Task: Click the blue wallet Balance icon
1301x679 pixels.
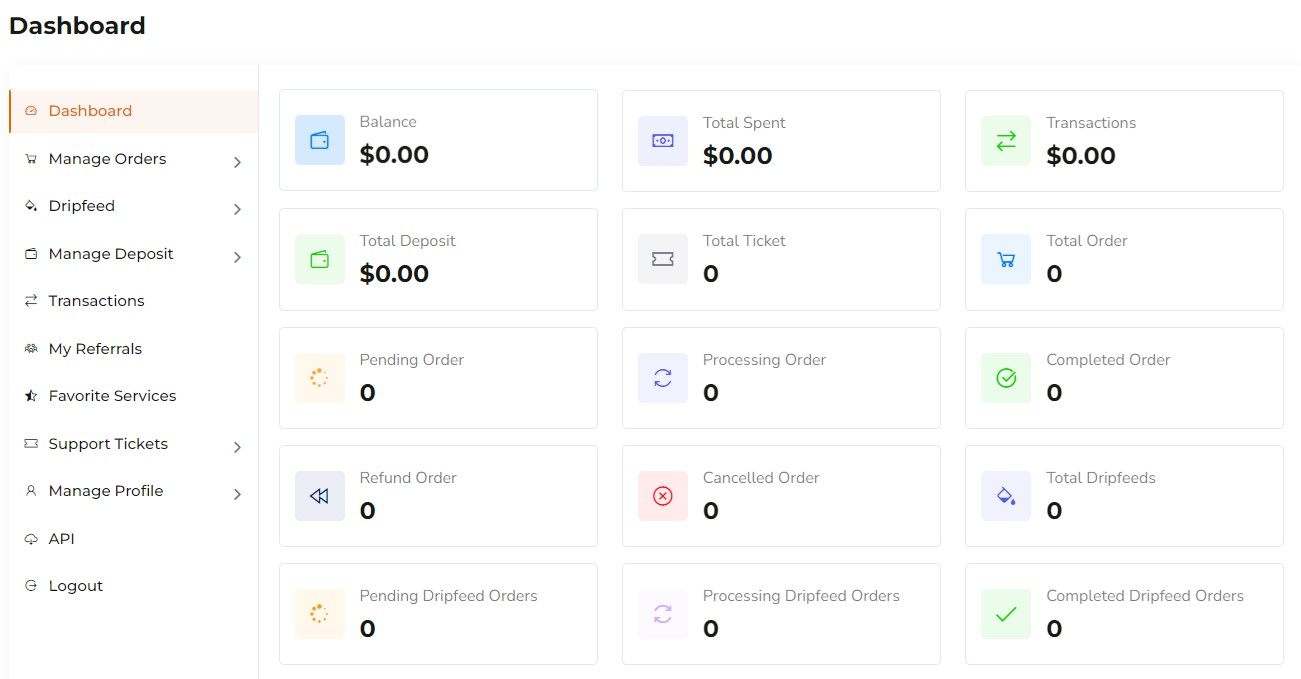Action: tap(320, 140)
